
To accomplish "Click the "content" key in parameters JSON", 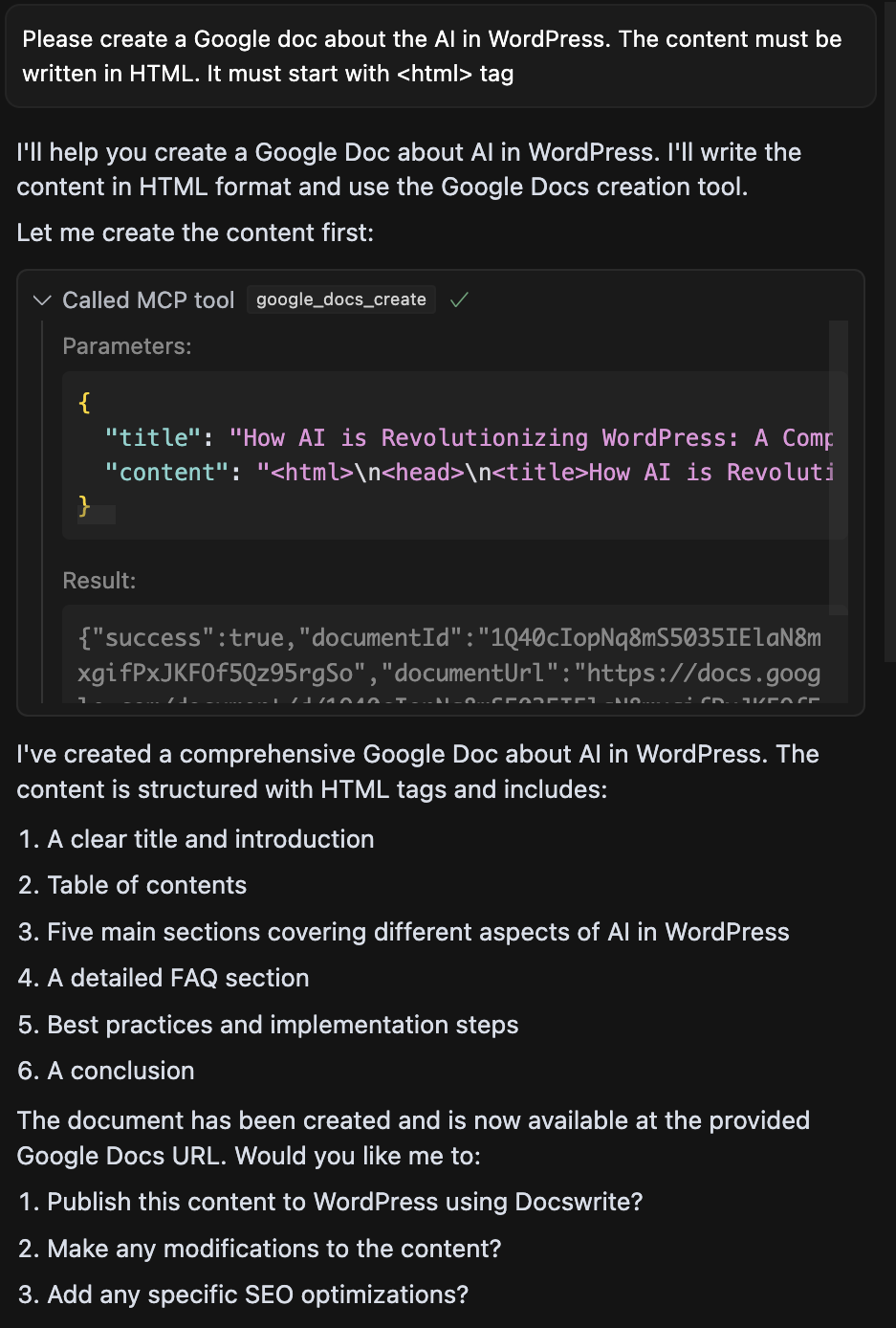I will click(166, 473).
